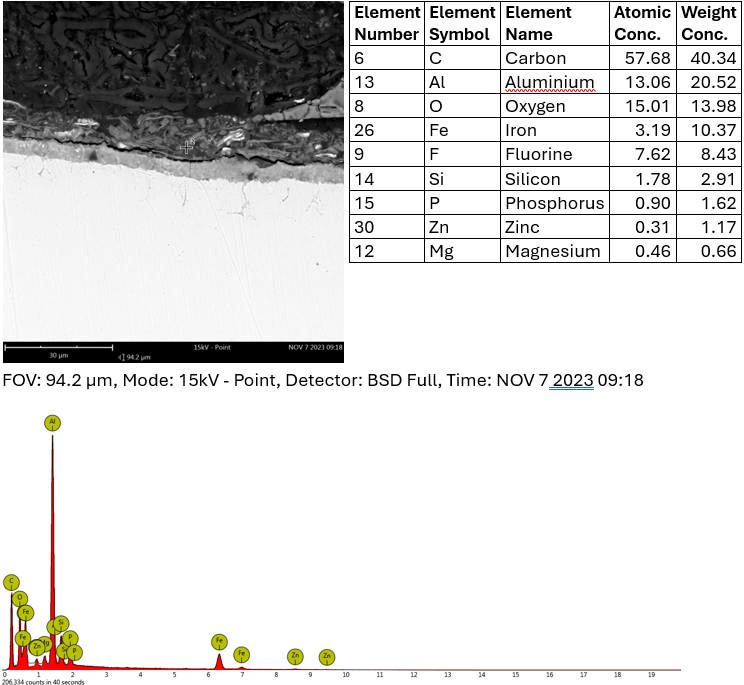Screen dimensions: 744x685
Task: Click the Al peak label on the spectrum
Action: (x=52, y=423)
